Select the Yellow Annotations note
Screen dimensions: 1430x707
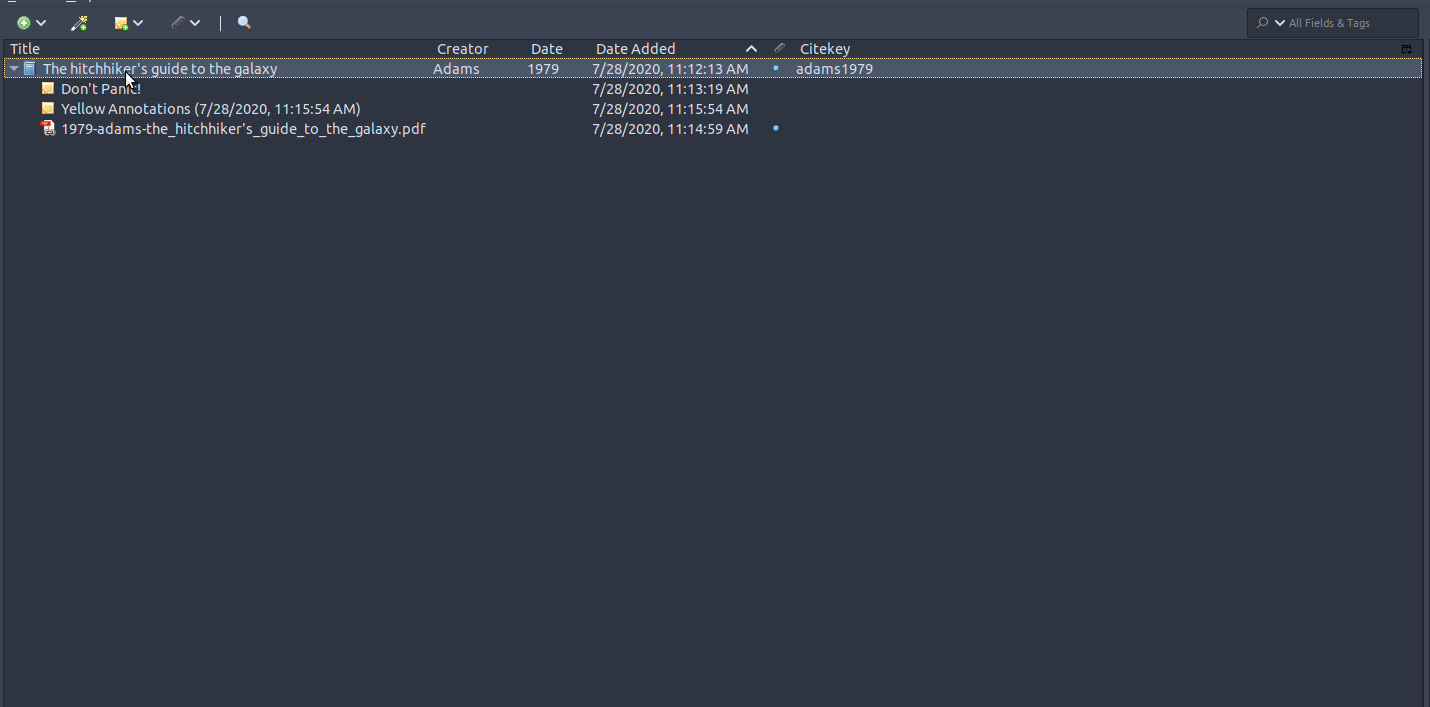pyautogui.click(x=211, y=109)
